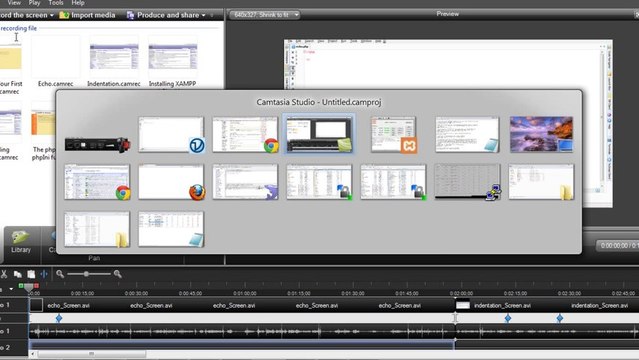Click the zoom keyframe diamond beneath the echo clip
Viewport: 639px width, 360px height.
click(x=59, y=318)
